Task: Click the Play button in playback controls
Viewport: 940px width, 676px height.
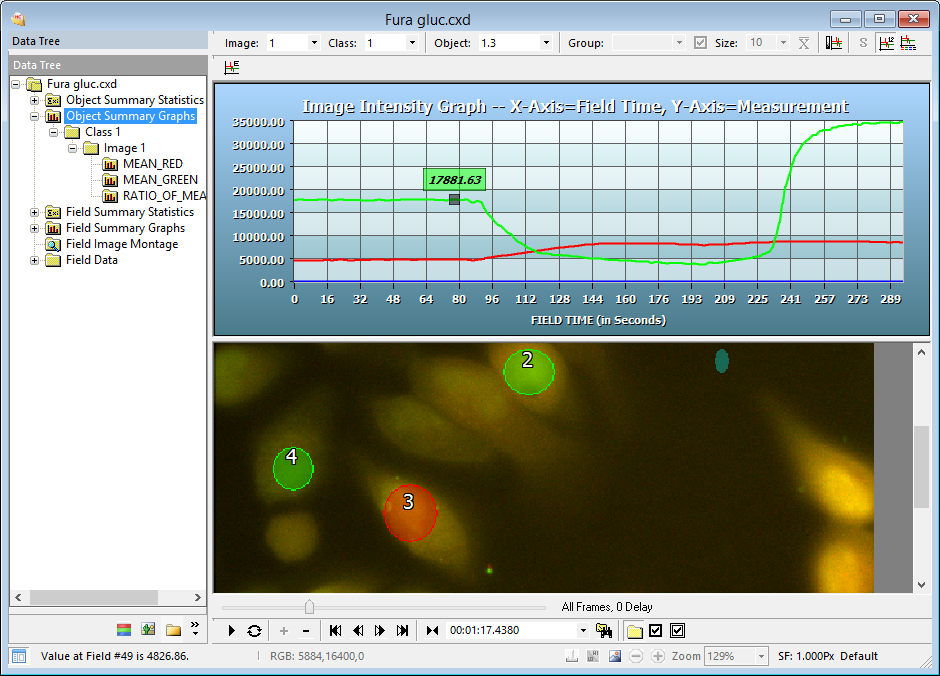Action: click(x=232, y=631)
